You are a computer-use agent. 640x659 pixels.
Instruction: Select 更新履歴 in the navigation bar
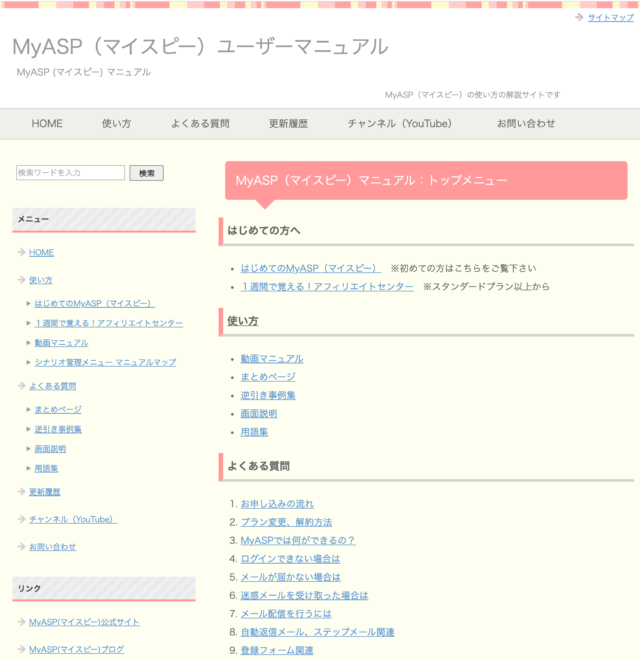[288, 124]
